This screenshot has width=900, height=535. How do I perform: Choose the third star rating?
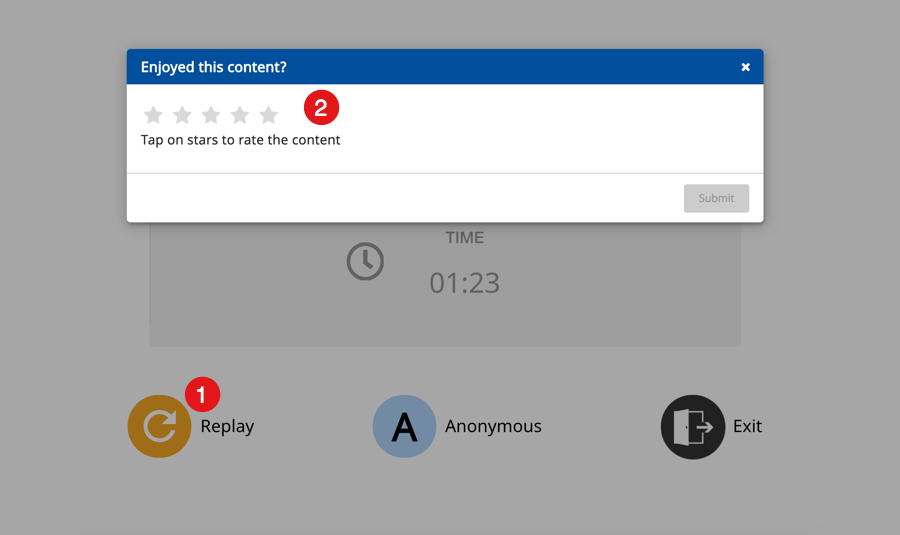pyautogui.click(x=211, y=115)
